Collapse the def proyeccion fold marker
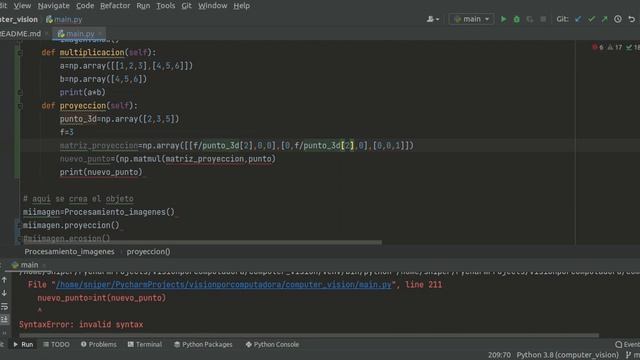Image resolution: width=640 pixels, height=360 pixels. pos(19,106)
